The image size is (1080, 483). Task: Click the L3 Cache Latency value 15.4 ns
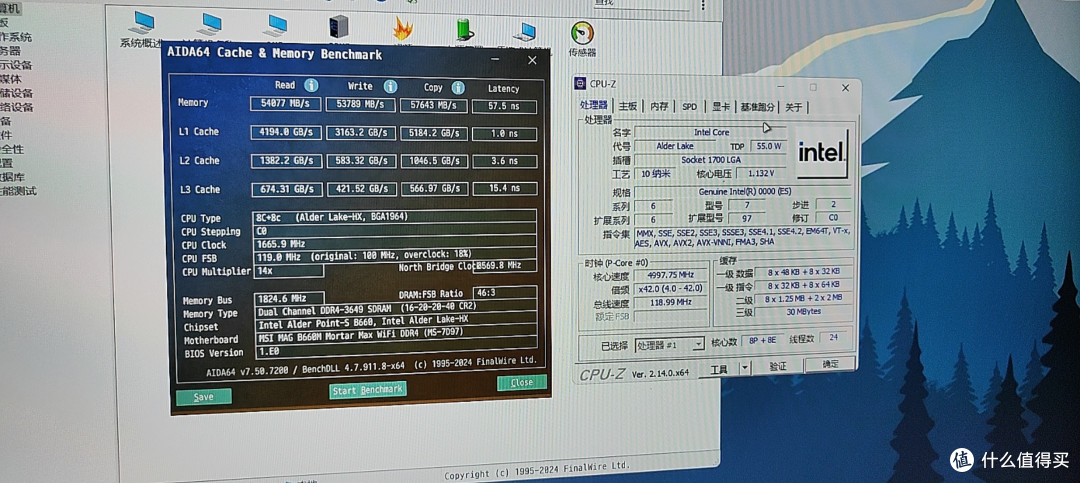[x=504, y=188]
